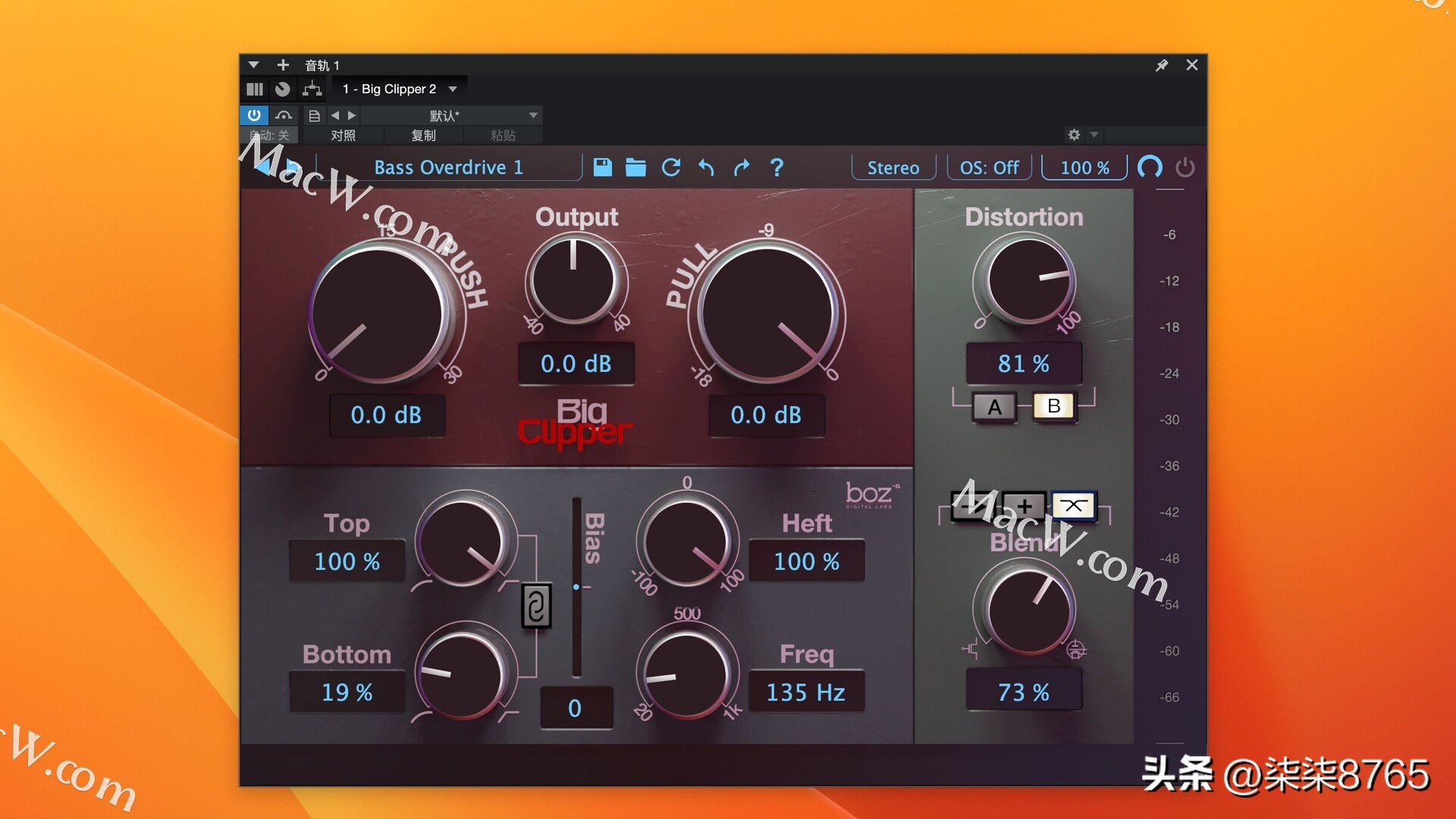Redo a change with the redo arrow

coord(741,168)
